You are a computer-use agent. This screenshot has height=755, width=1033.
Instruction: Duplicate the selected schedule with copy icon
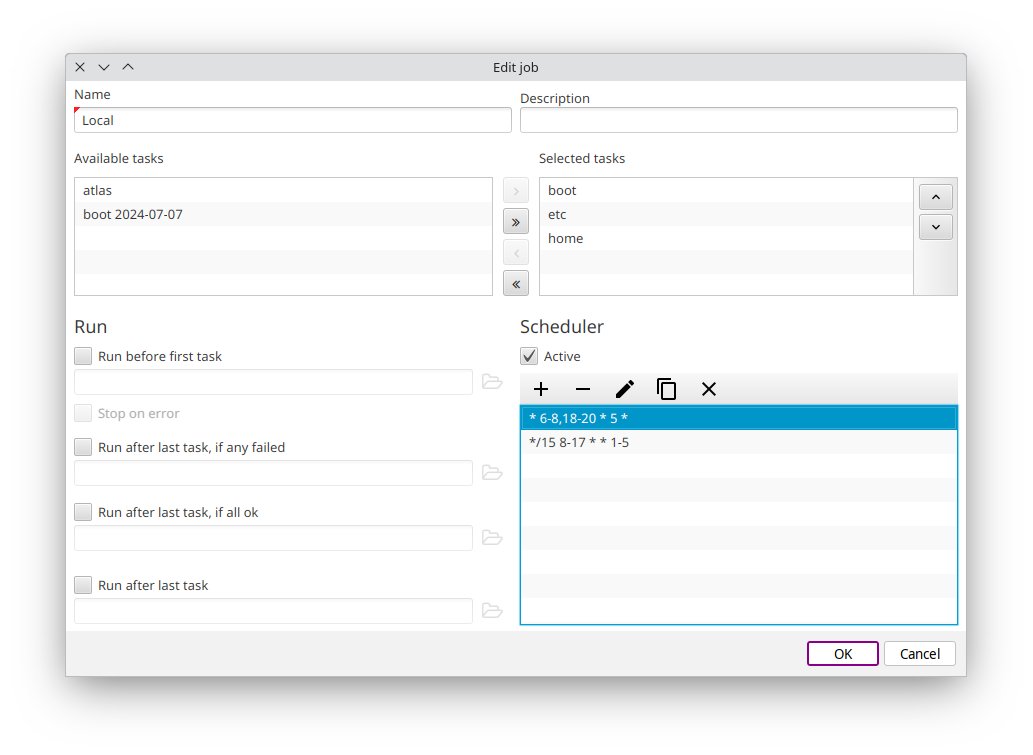point(667,389)
